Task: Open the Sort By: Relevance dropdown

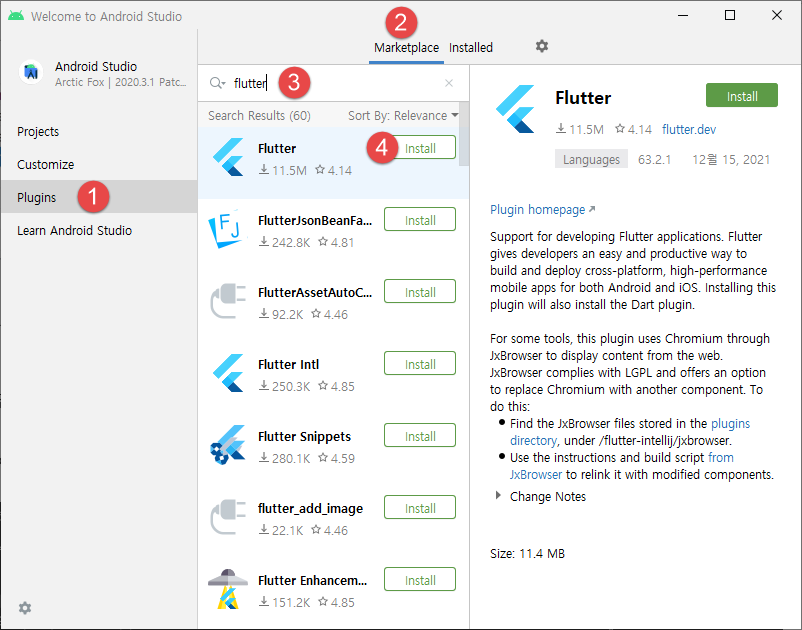Action: (x=403, y=116)
